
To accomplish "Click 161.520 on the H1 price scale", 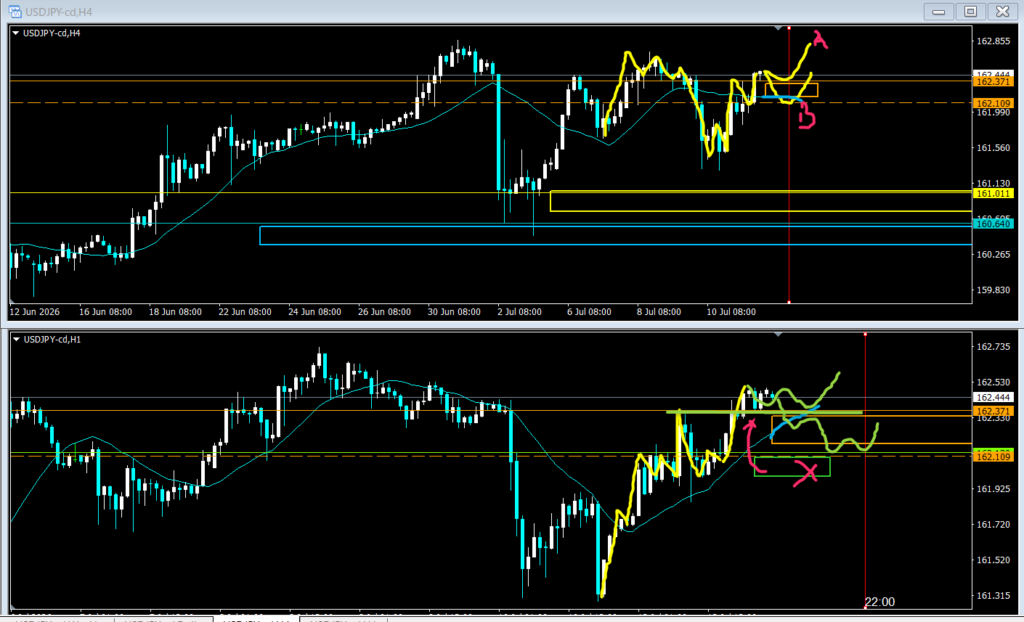I will [x=993, y=560].
